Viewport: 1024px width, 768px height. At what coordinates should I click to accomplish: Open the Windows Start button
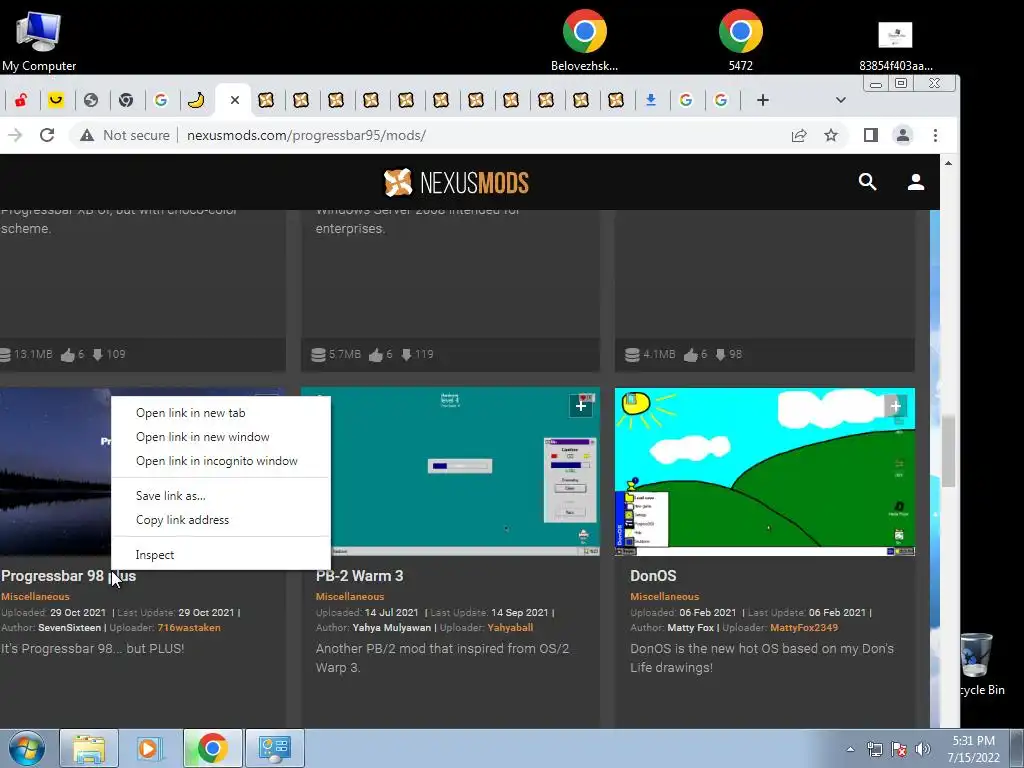coord(26,748)
